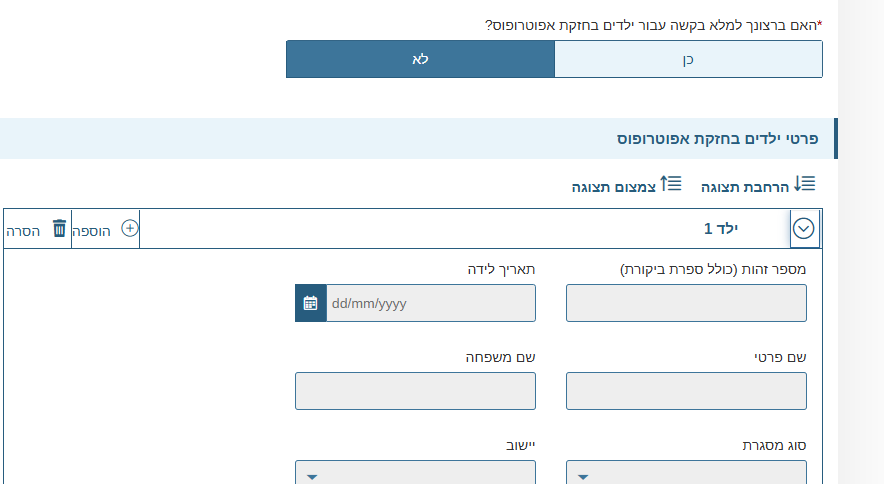Select the "לא" answer option
The height and width of the screenshot is (484, 884).
click(420, 59)
